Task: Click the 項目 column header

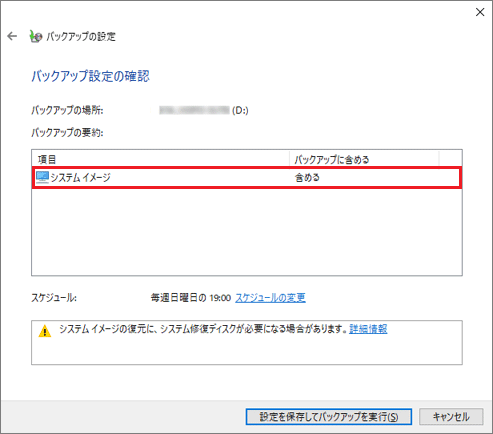Action: pos(160,159)
